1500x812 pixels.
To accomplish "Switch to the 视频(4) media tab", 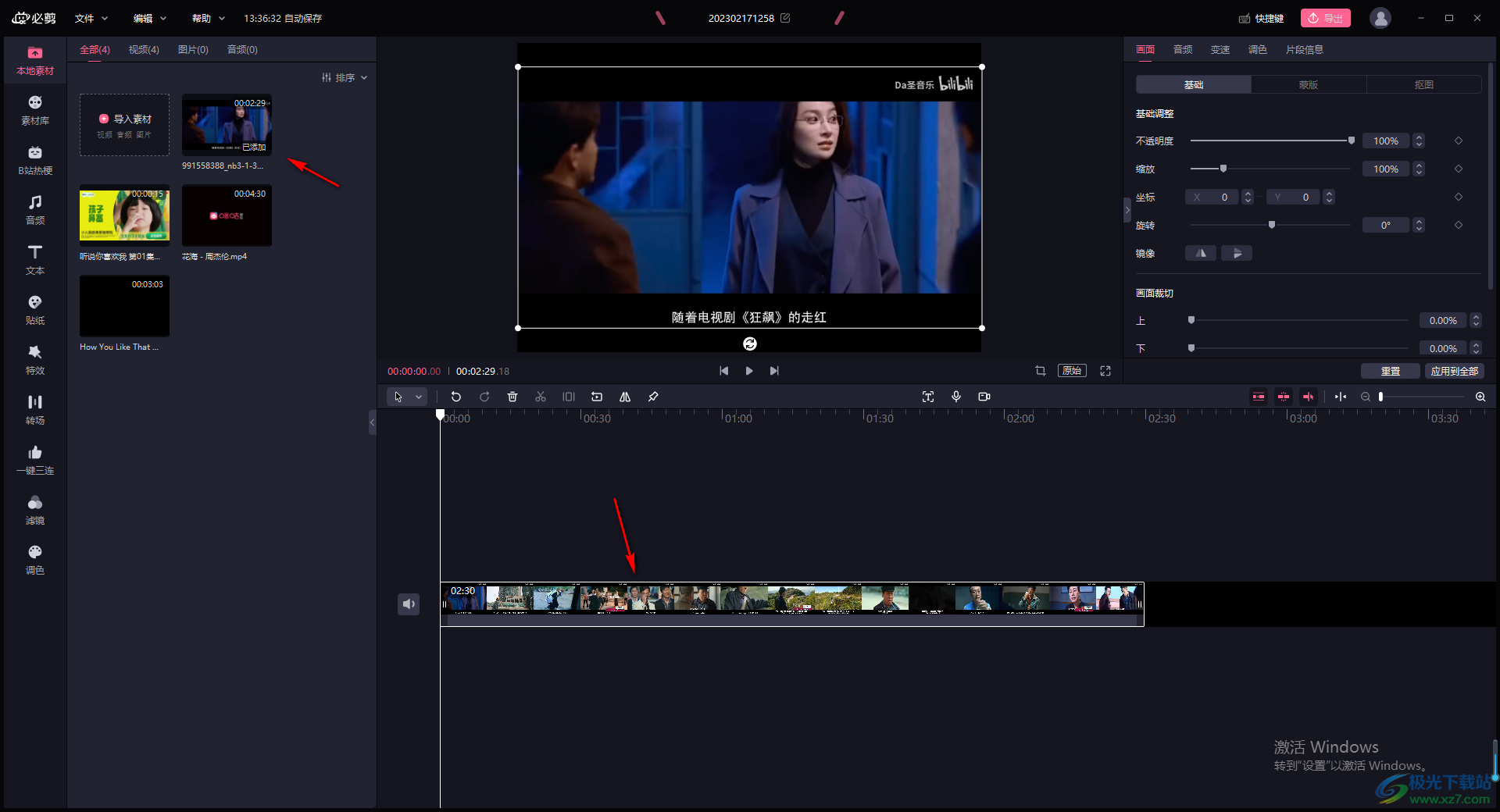I will click(x=144, y=49).
